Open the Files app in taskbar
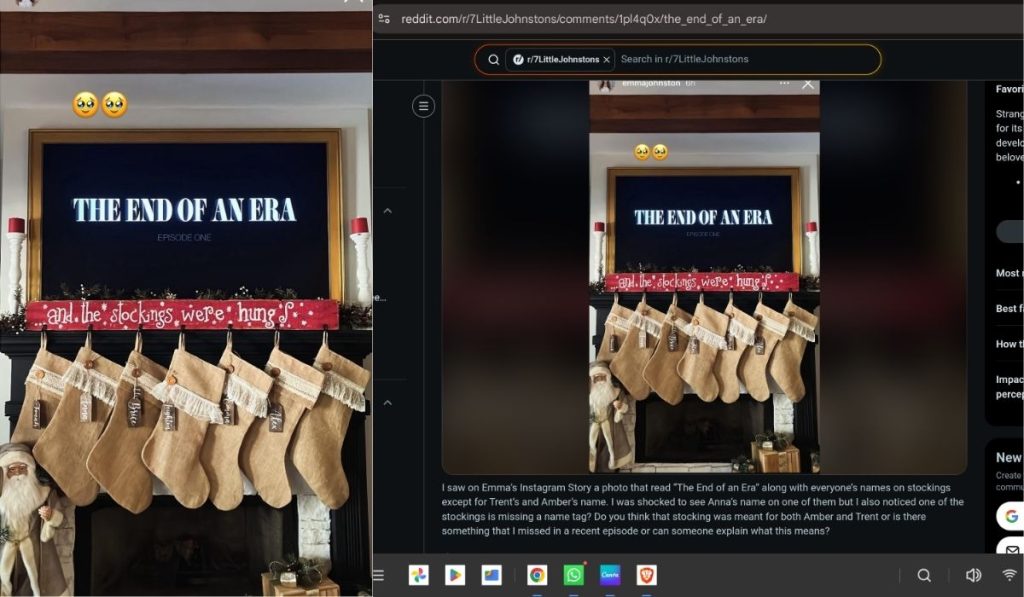 click(491, 575)
